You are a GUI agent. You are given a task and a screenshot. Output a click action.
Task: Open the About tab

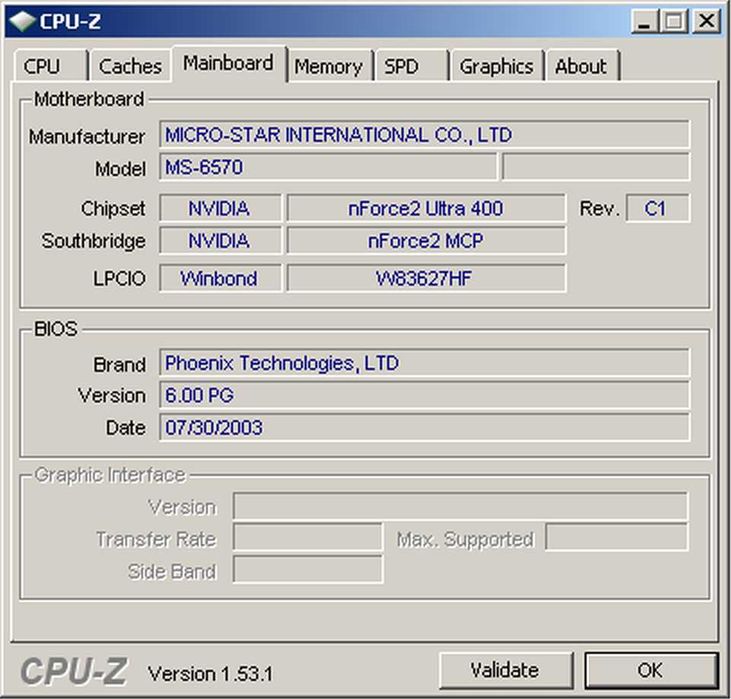(582, 66)
